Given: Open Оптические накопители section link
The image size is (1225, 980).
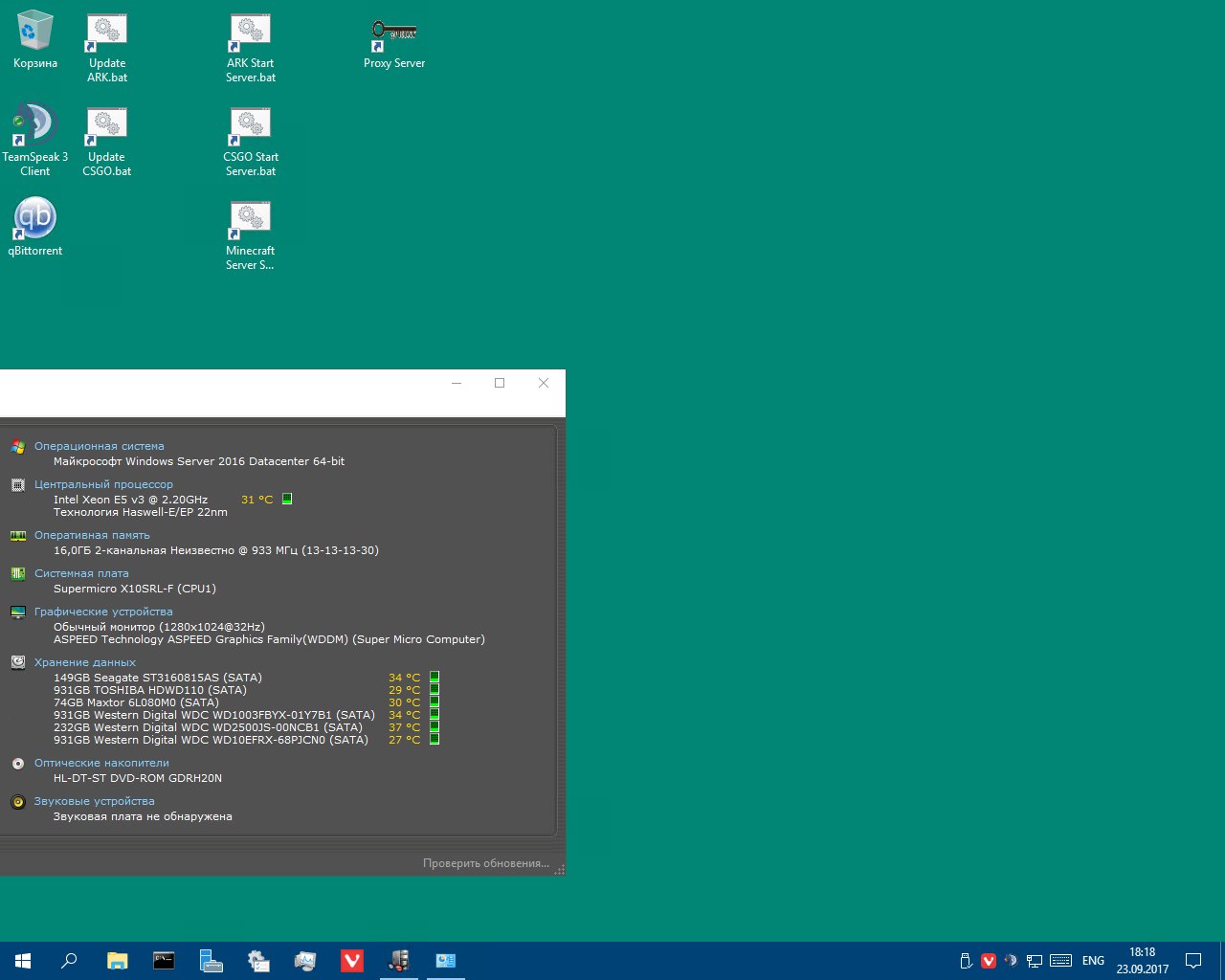Looking at the screenshot, I should [101, 763].
